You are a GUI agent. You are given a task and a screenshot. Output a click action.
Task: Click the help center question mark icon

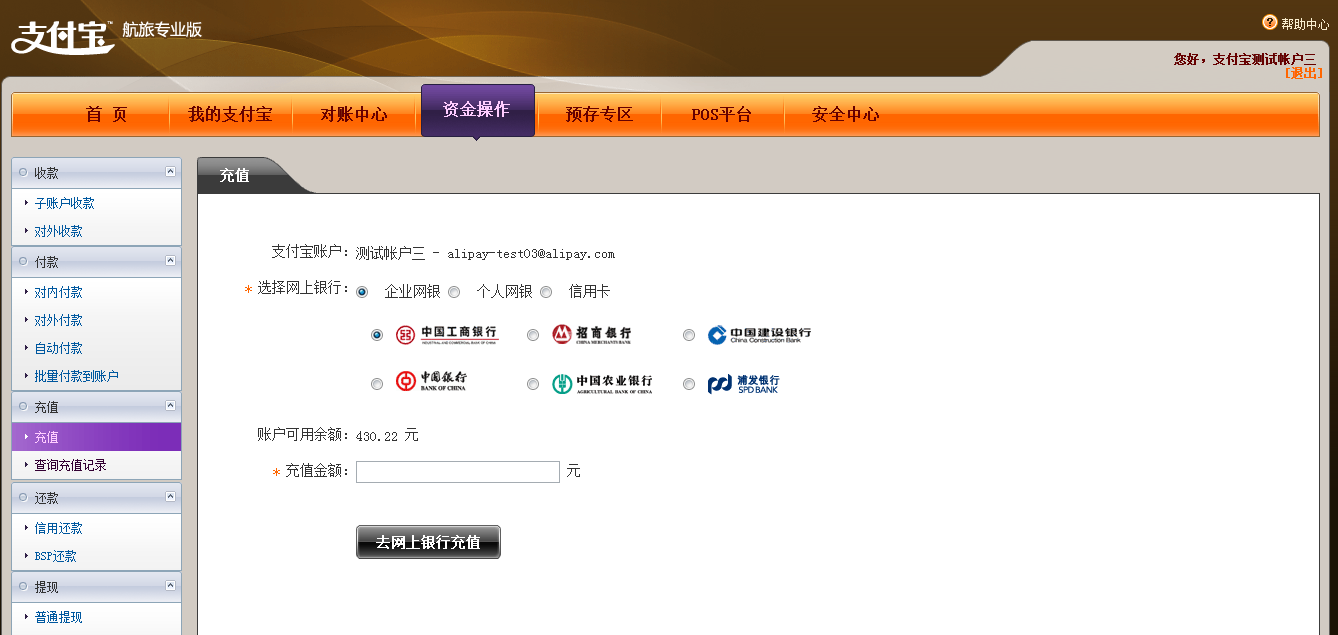point(1269,23)
